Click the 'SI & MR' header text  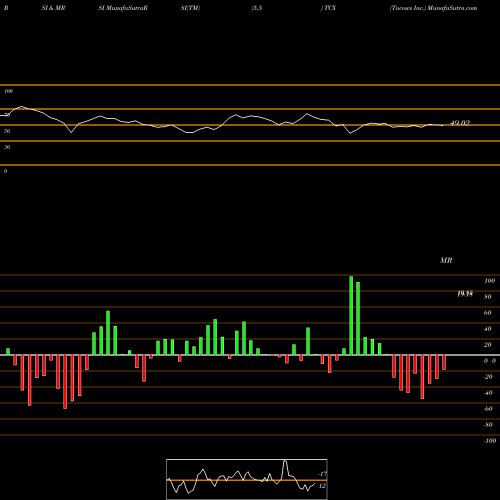[x=53, y=8]
